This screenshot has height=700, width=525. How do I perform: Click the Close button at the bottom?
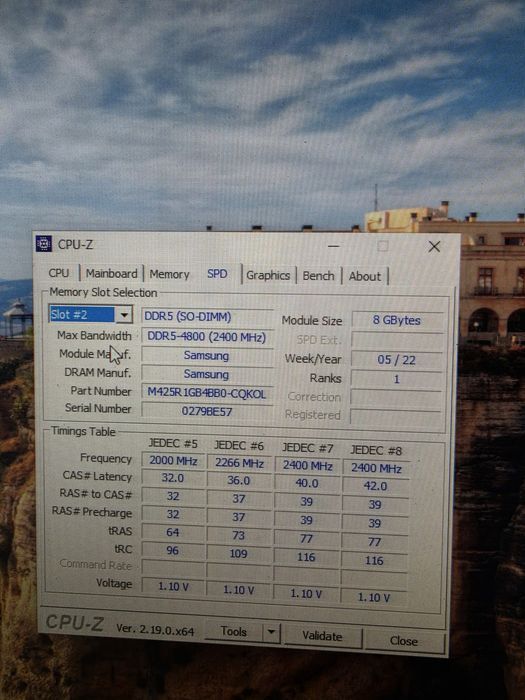point(404,641)
